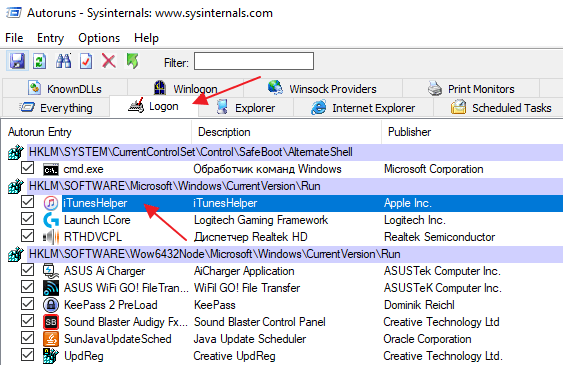This screenshot has height=365, width=563.
Task: Select the Wow6432Node CurrentVersion\Run key row
Action: click(x=294, y=254)
